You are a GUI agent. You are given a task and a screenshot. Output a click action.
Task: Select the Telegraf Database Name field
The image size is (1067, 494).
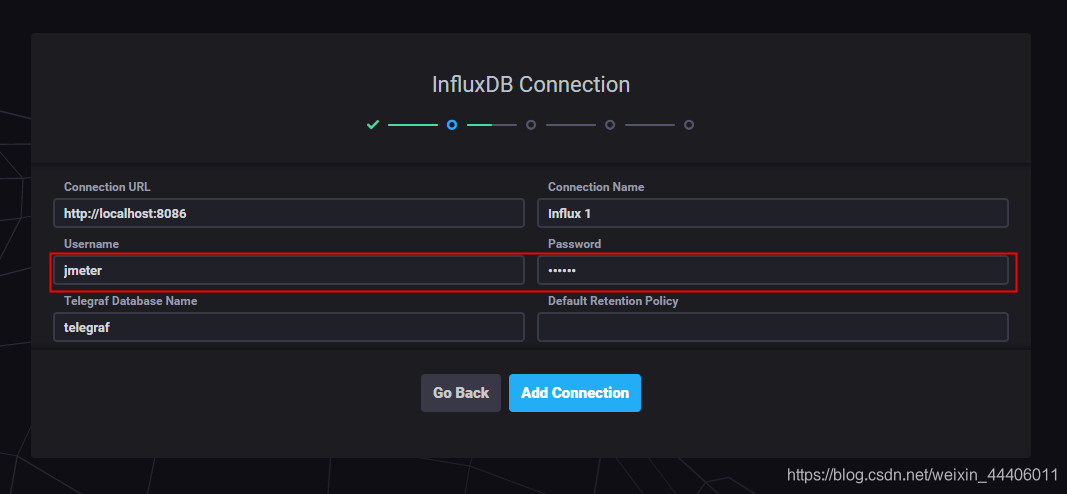pos(289,327)
